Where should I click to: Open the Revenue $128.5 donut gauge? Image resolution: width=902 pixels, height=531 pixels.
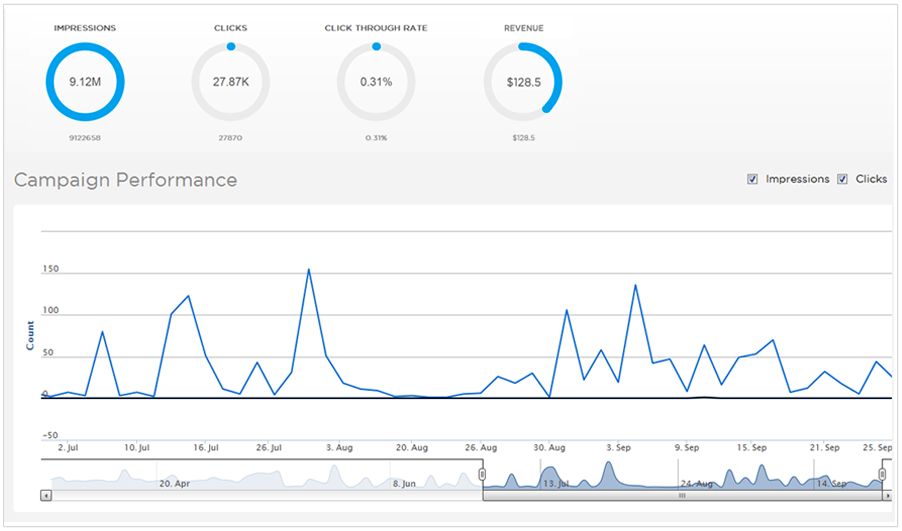point(523,82)
